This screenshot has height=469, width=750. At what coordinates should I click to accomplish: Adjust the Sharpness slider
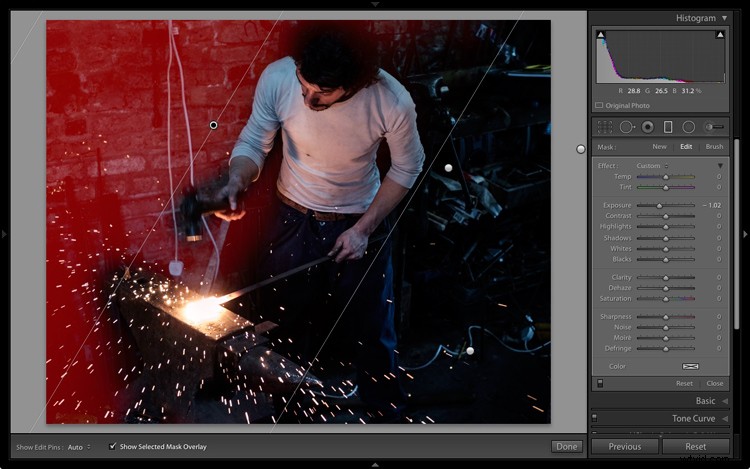pos(665,317)
